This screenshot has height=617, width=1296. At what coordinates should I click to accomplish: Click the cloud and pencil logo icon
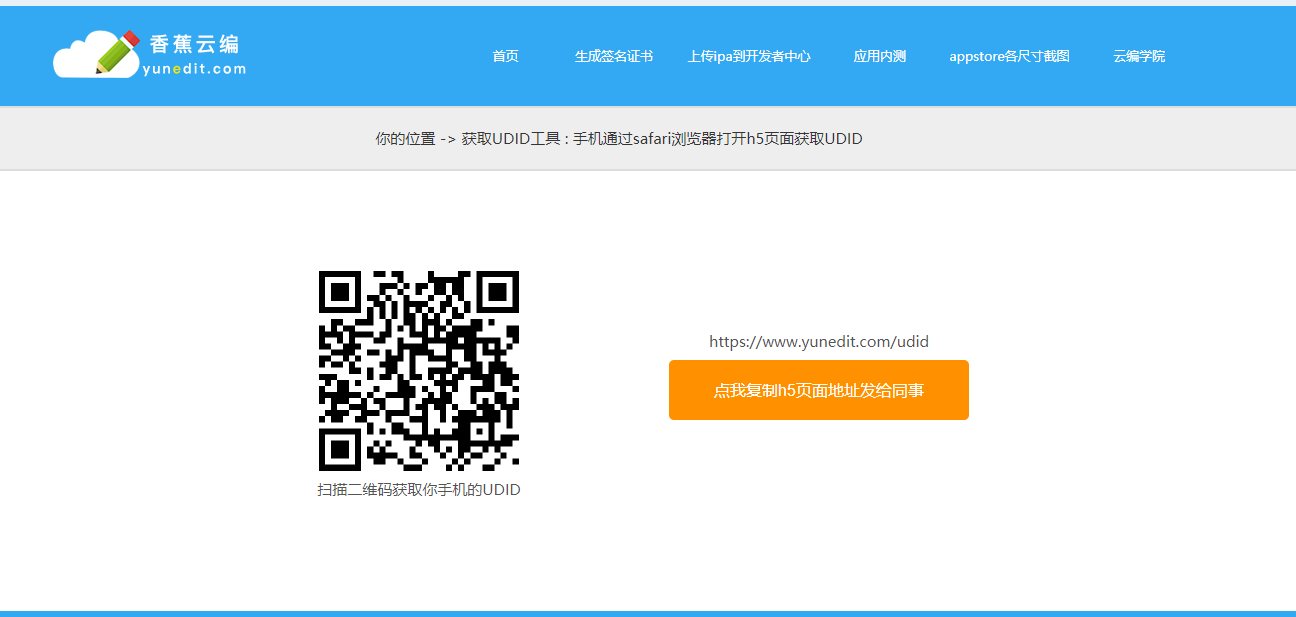96,54
